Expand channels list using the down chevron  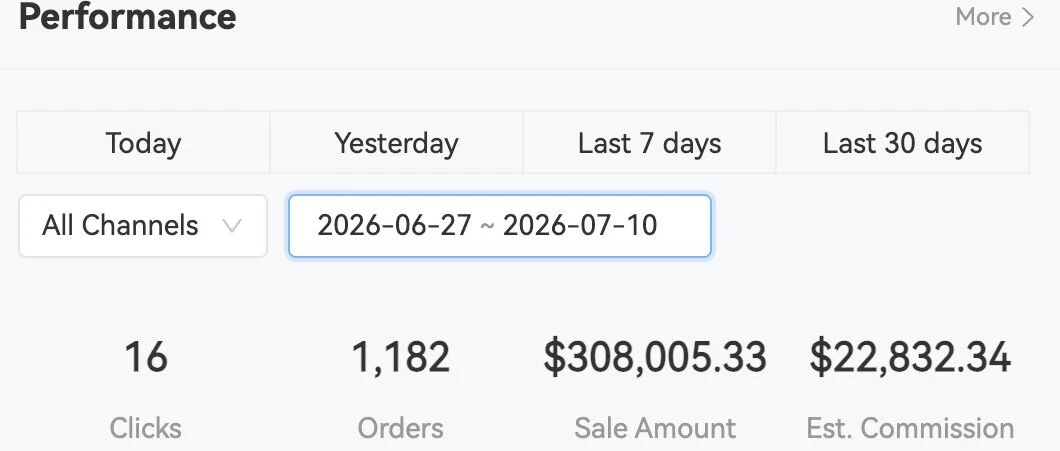[231, 227]
